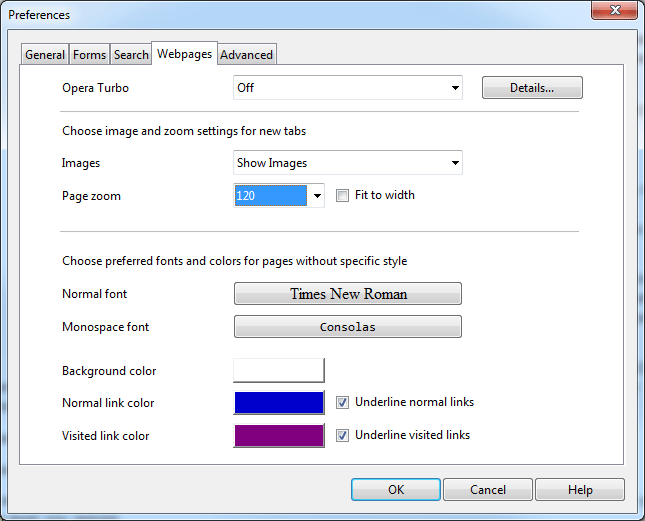
Task: Click the Cancel button
Action: click(488, 489)
